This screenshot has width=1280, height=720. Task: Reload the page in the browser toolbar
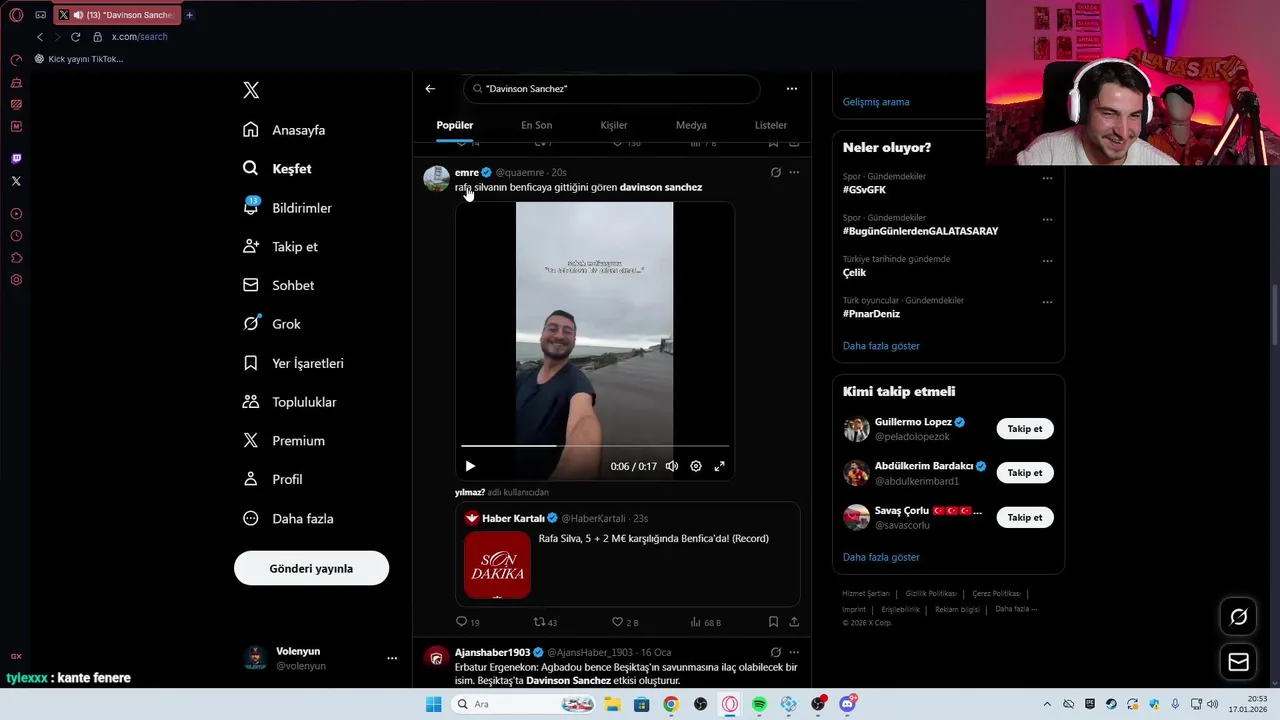tap(75, 37)
